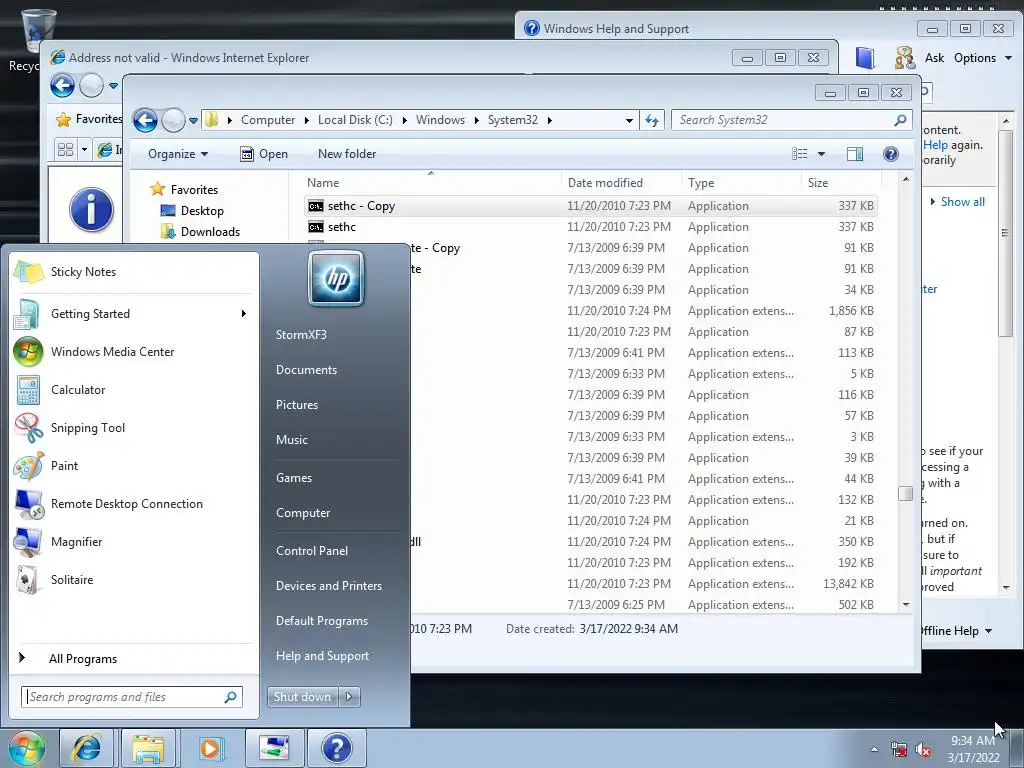Click Explorer refresh address button
This screenshot has height=768, width=1024.
click(x=652, y=120)
